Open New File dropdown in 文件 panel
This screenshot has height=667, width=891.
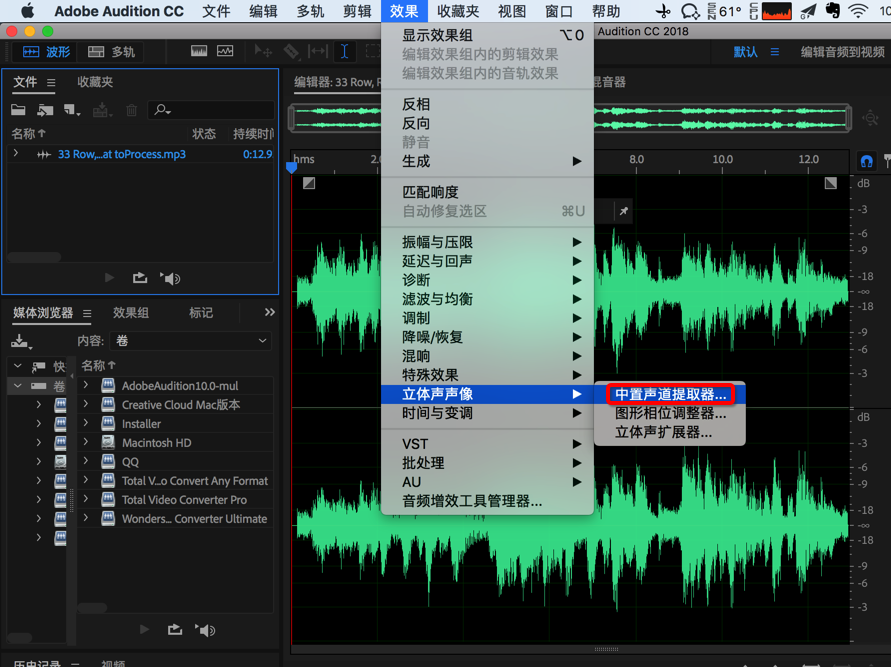[x=72, y=110]
